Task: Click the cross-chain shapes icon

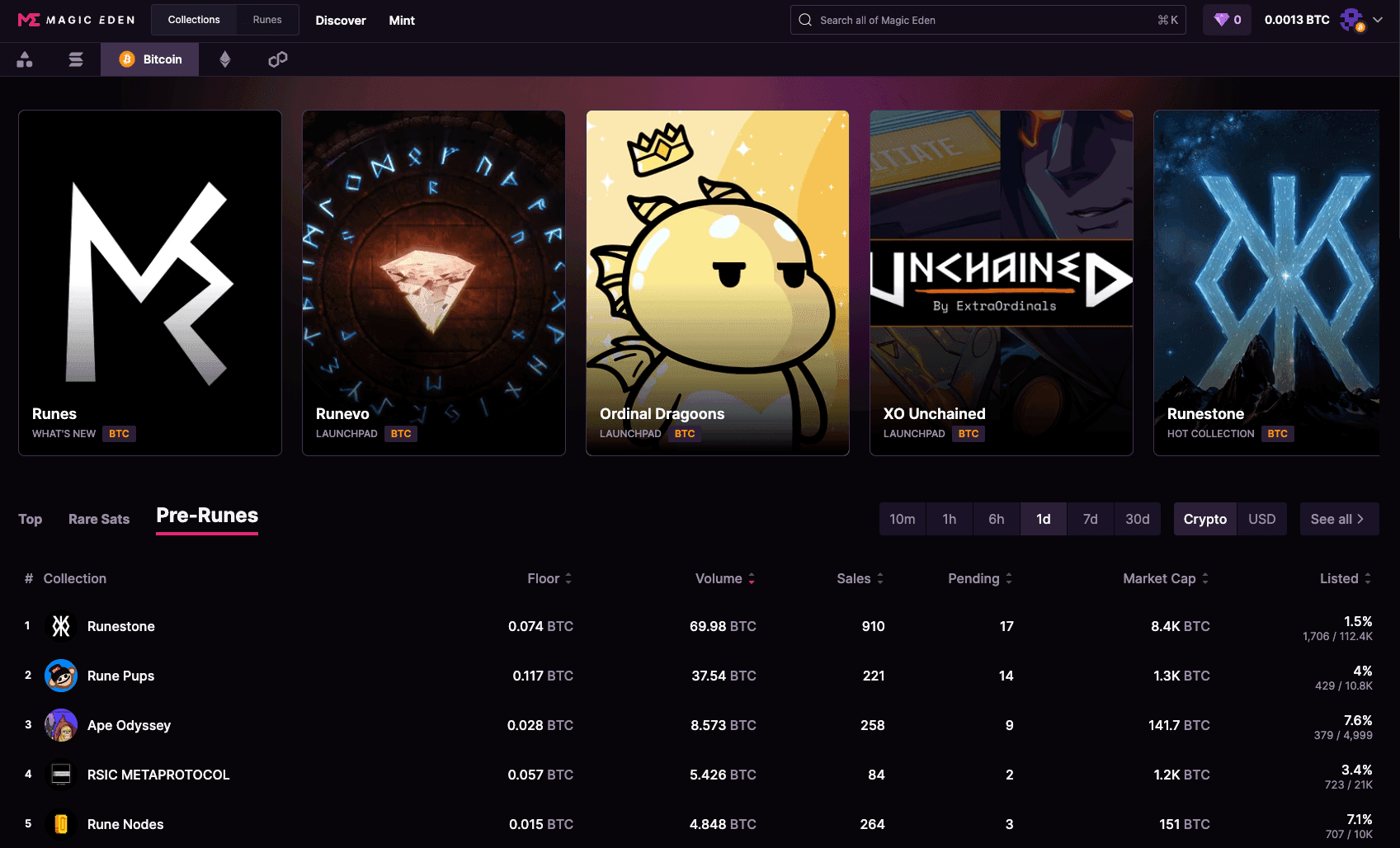Action: point(25,59)
